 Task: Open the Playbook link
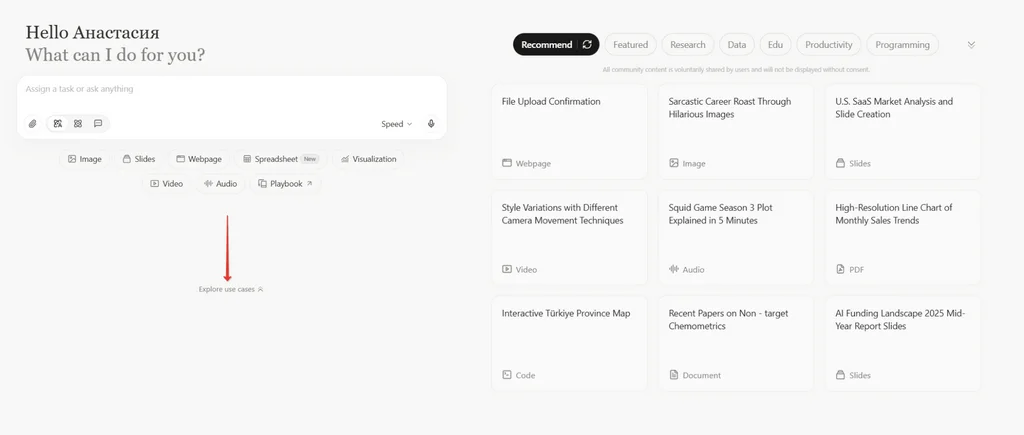(x=286, y=184)
